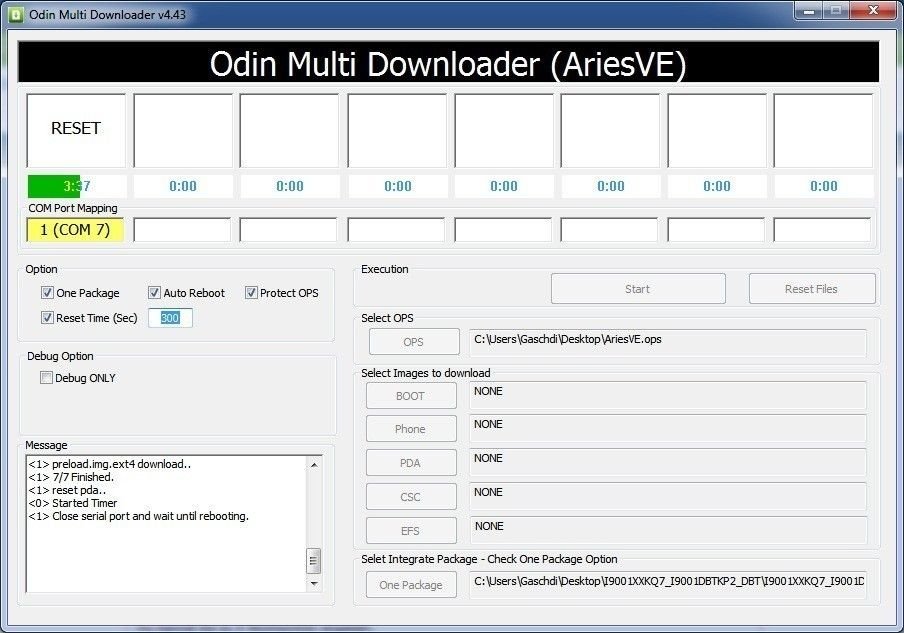Click the yellow 1 (COM 7) port box
Image resolution: width=904 pixels, height=633 pixels.
point(75,229)
